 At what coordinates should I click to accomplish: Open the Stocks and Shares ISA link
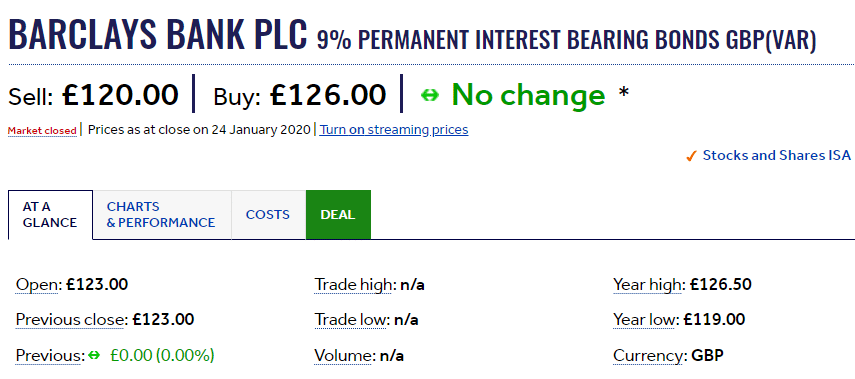click(776, 155)
